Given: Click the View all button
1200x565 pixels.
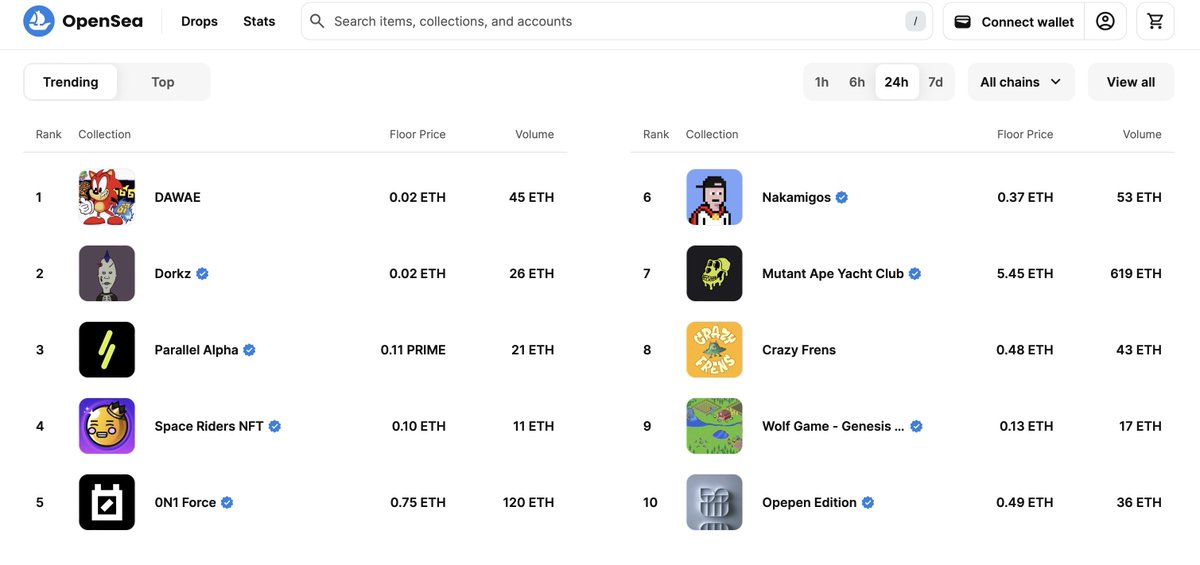Looking at the screenshot, I should tap(1131, 82).
